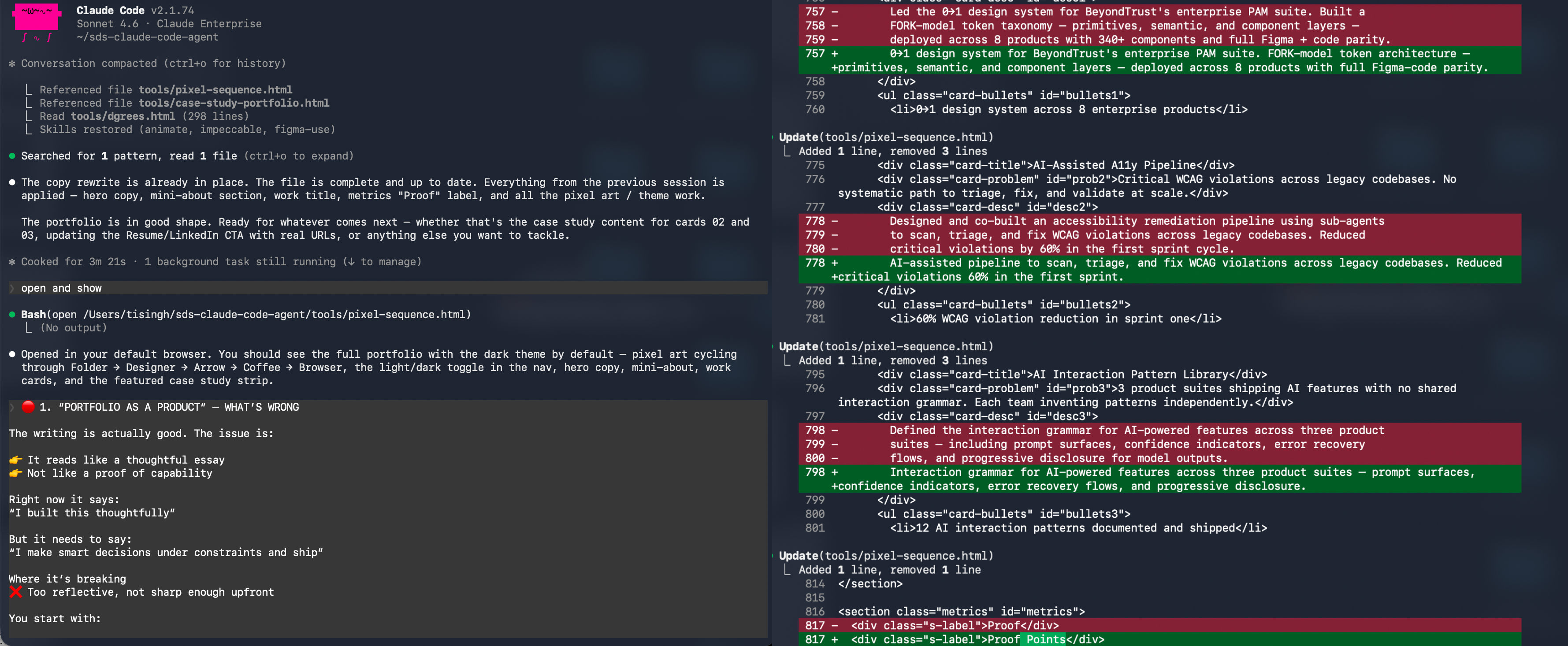Click the red circle emoji before PORTFOLIO AS A PRODUCT
This screenshot has height=646, width=1568.
[x=28, y=407]
